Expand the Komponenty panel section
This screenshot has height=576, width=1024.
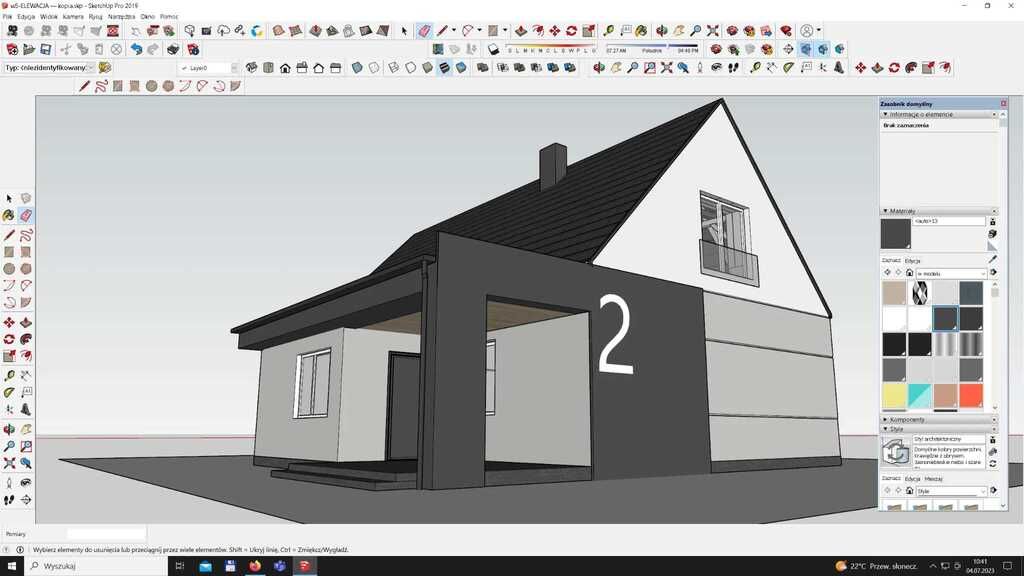point(906,419)
